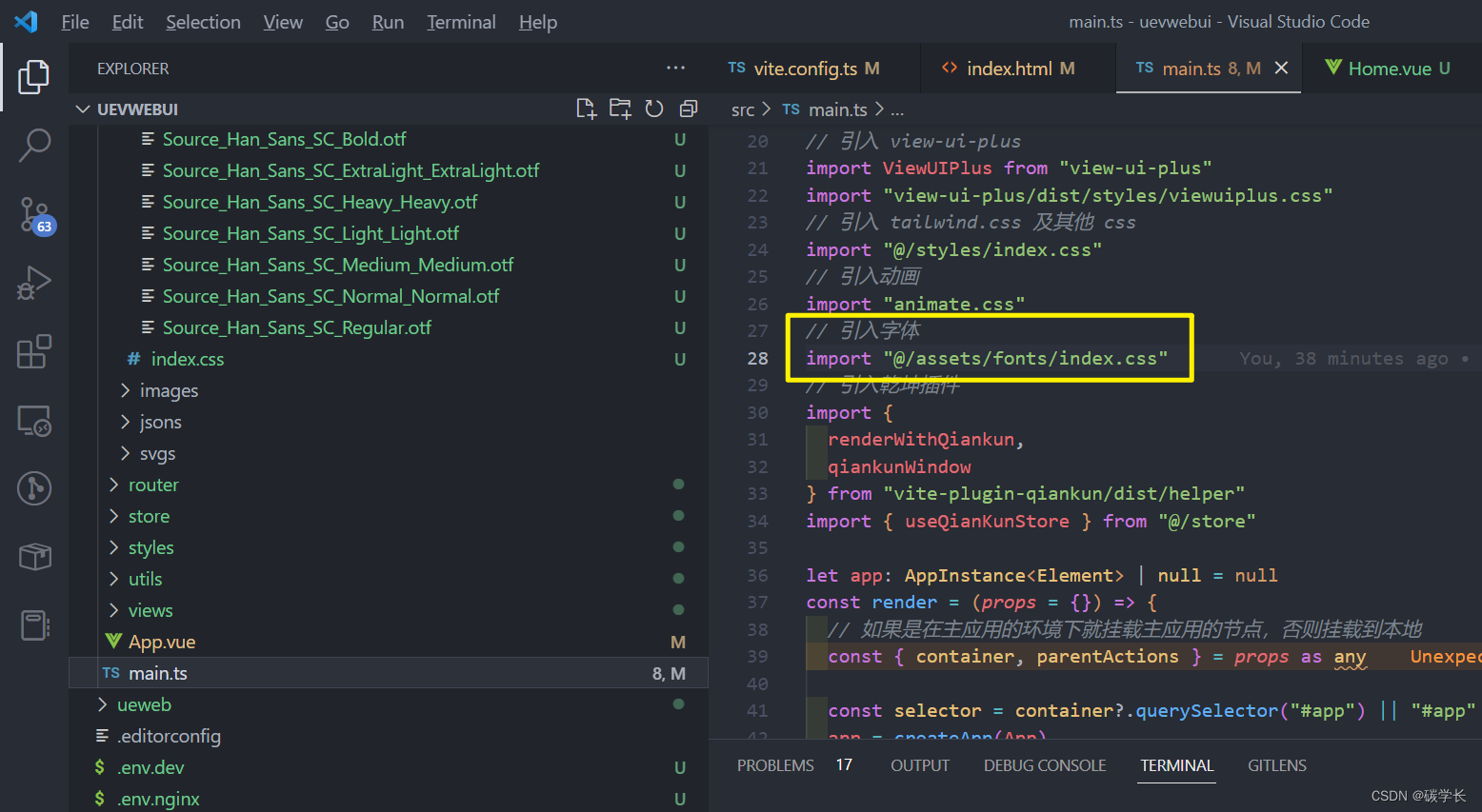Screen dimensions: 1482x812
Task: Click the Vue icon beside App.vue
Action: [x=114, y=641]
